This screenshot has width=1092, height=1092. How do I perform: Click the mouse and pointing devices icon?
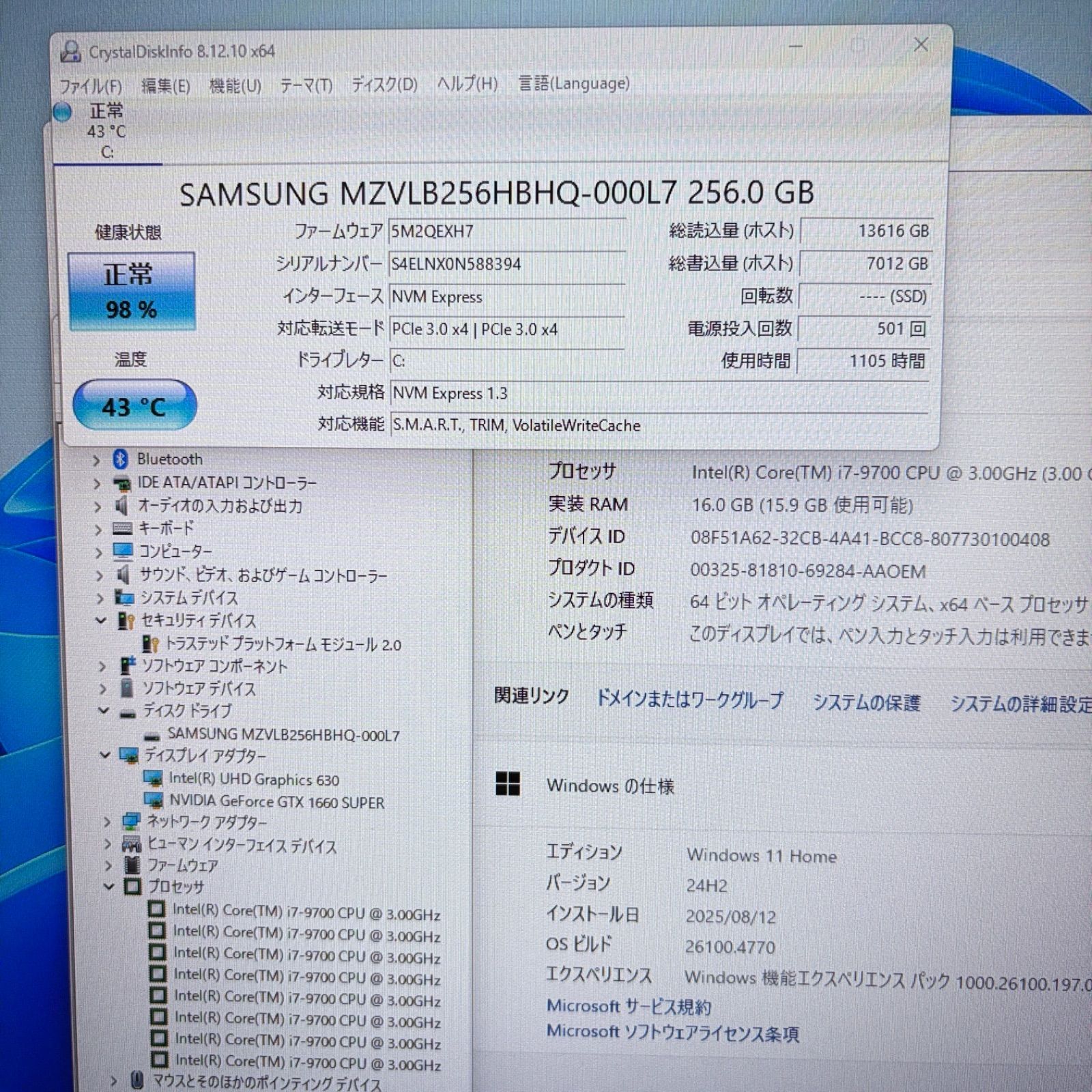tap(136, 1080)
